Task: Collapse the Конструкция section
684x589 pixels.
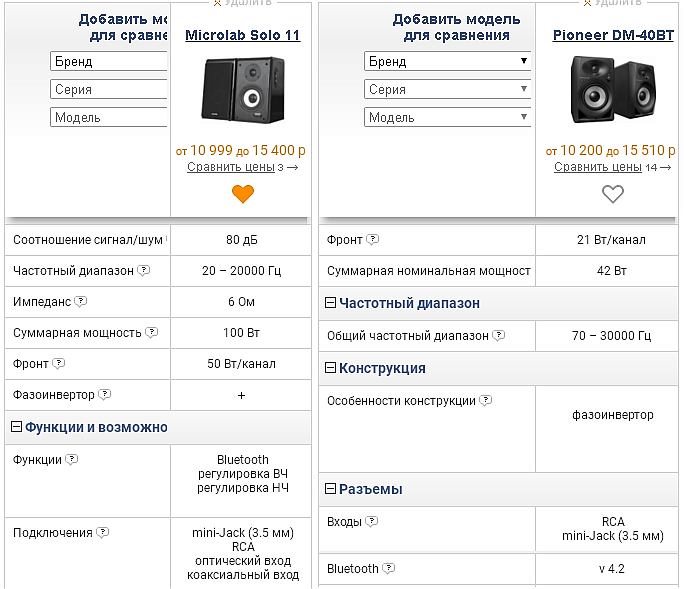Action: point(330,368)
